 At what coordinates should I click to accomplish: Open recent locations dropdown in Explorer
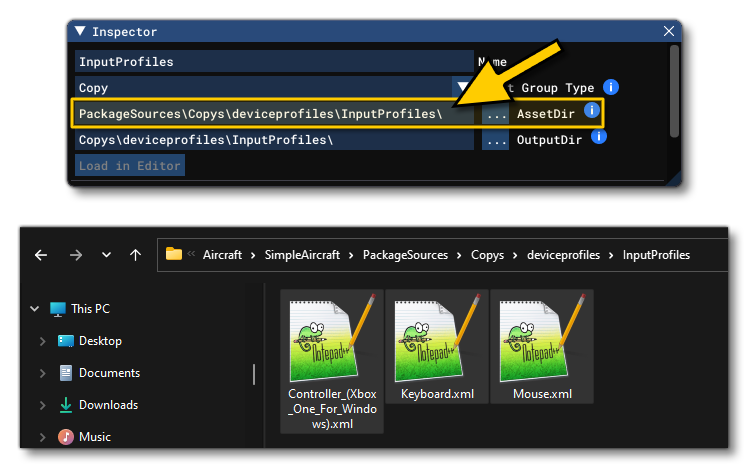[106, 255]
